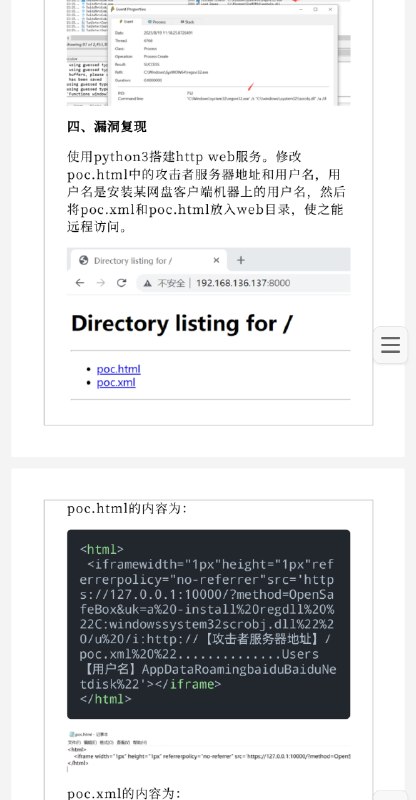
Task: Click the paragraph starting 使用python3搭建http
Action: 205,191
